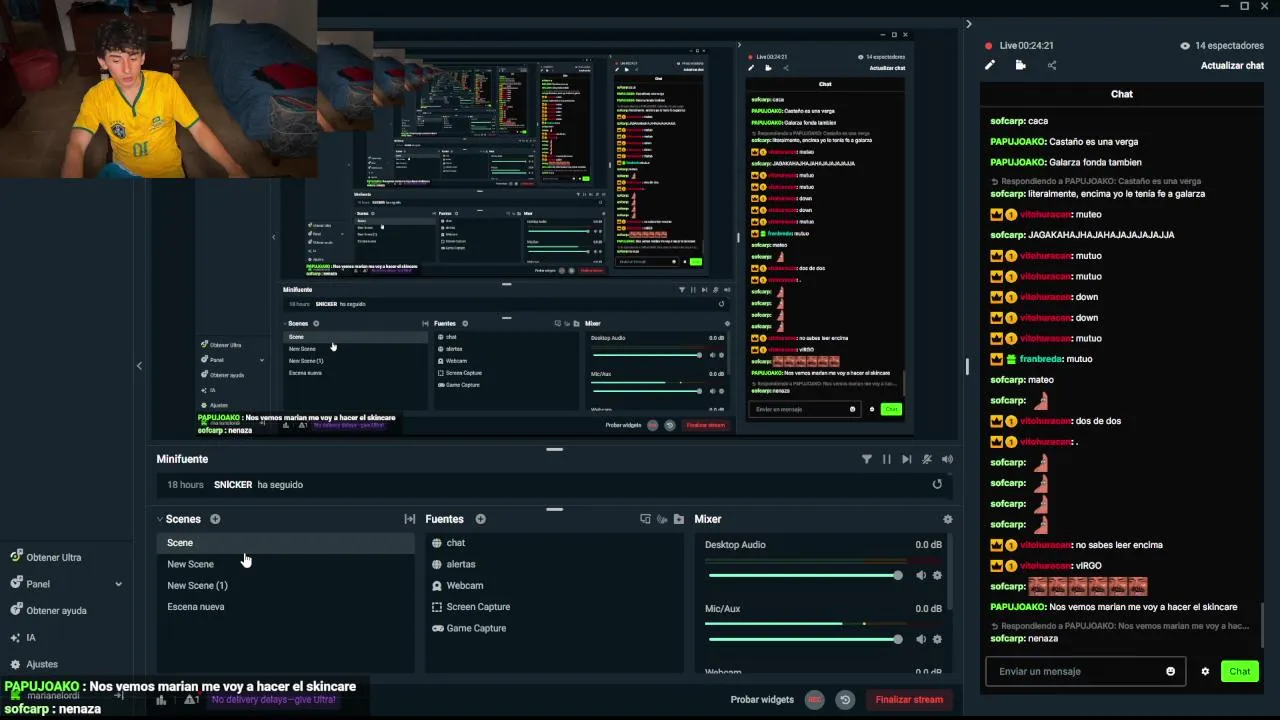The height and width of the screenshot is (720, 1280).
Task: Refresh the Minifuente event list
Action: click(x=937, y=484)
